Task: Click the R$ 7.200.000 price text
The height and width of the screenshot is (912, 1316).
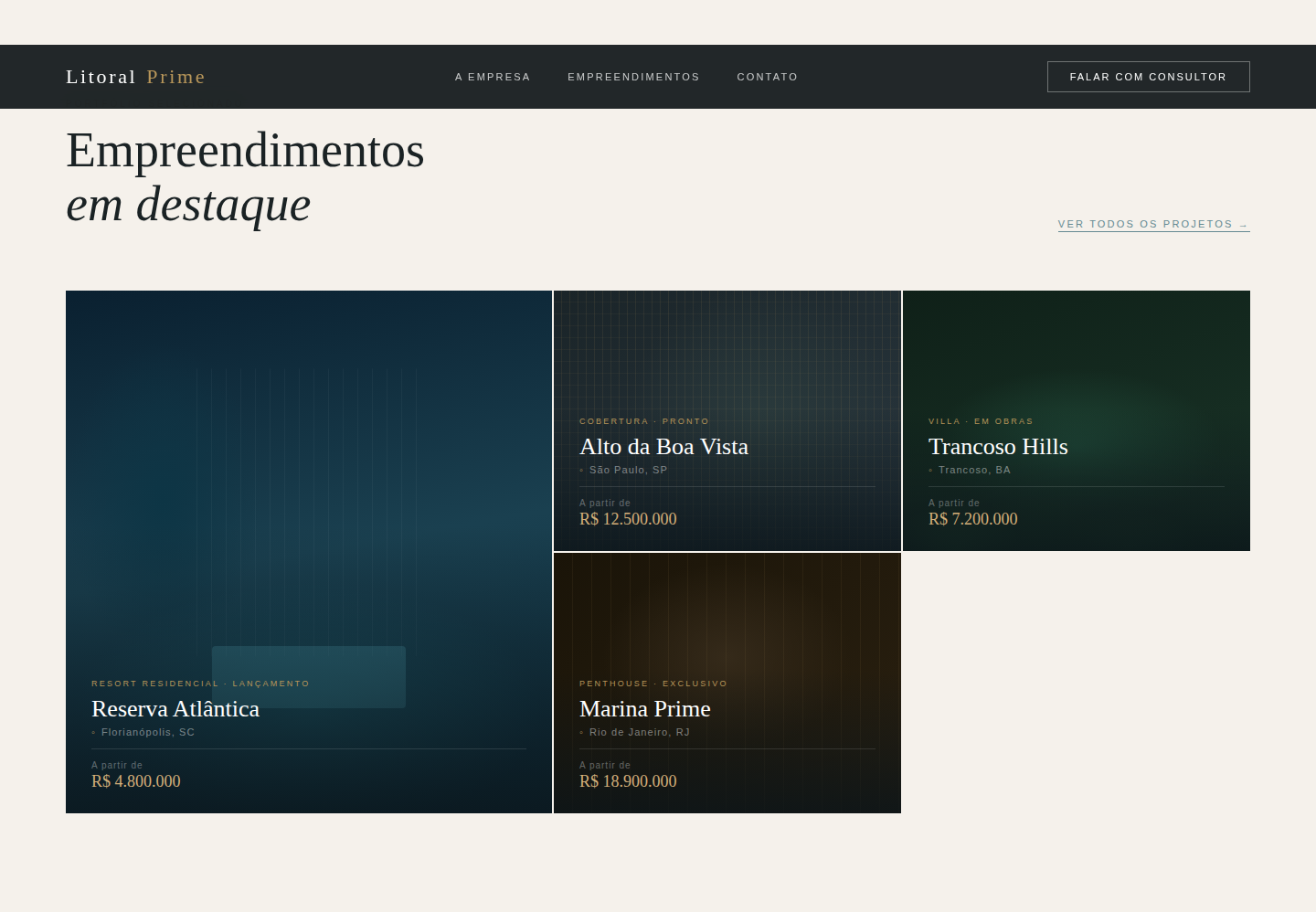Action: point(972,518)
